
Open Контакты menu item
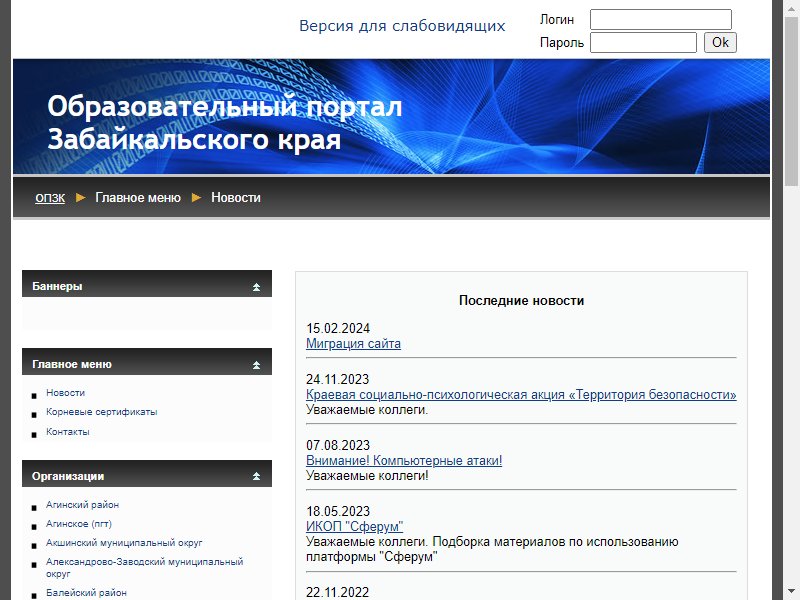tap(67, 432)
